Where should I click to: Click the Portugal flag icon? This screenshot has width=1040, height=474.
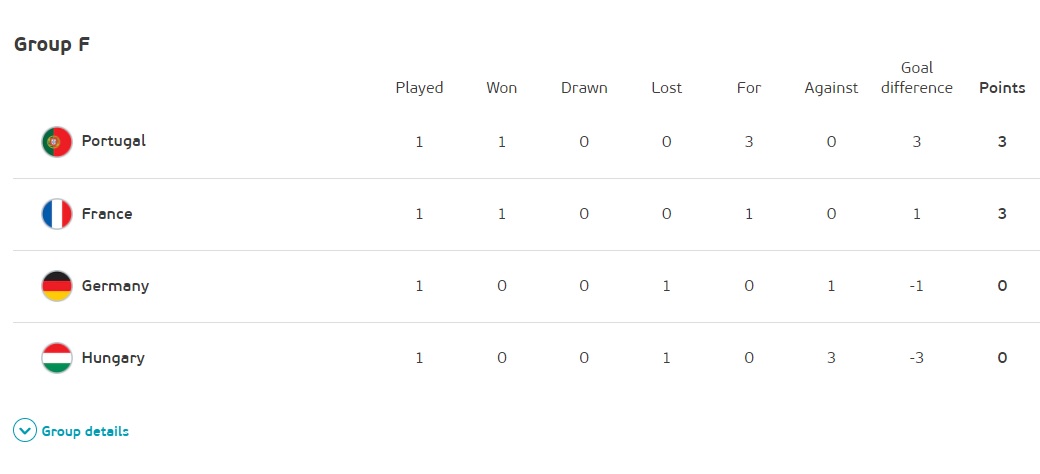tap(57, 142)
